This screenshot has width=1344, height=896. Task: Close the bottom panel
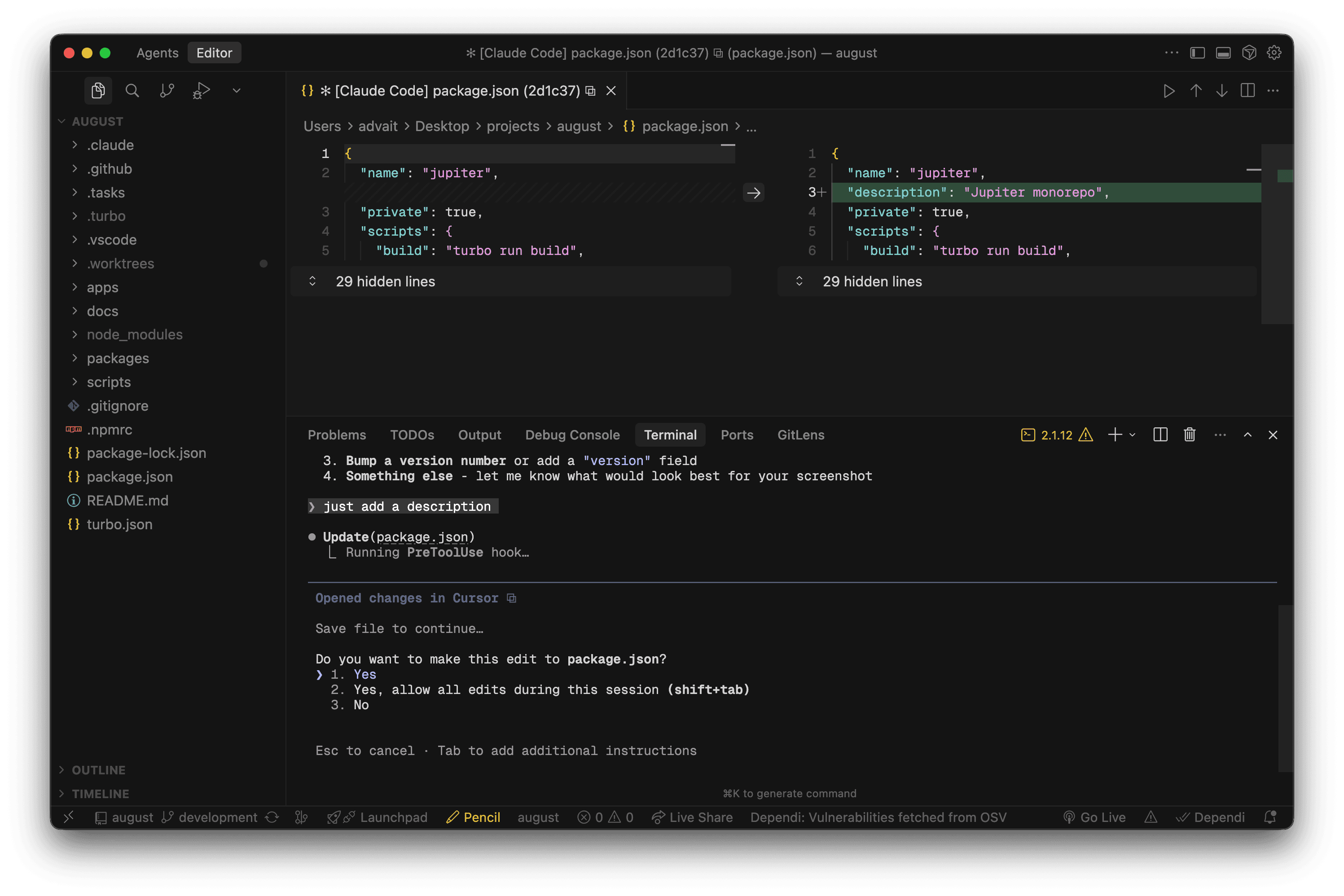coord(1273,435)
